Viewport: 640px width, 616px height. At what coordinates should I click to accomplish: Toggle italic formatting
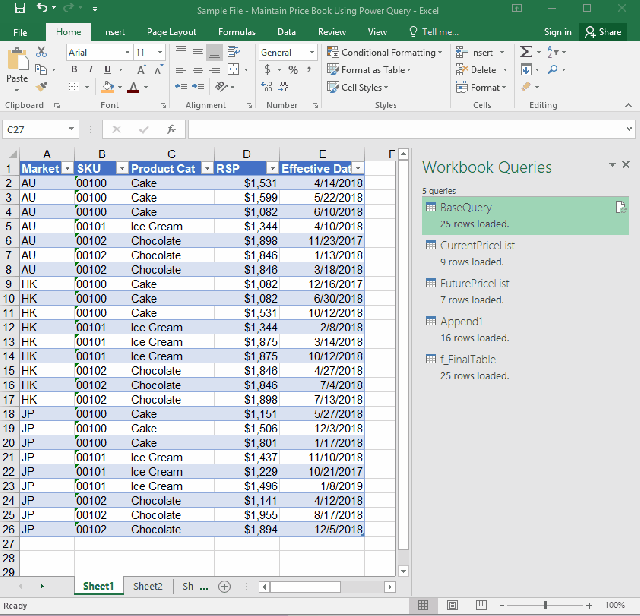[x=91, y=69]
